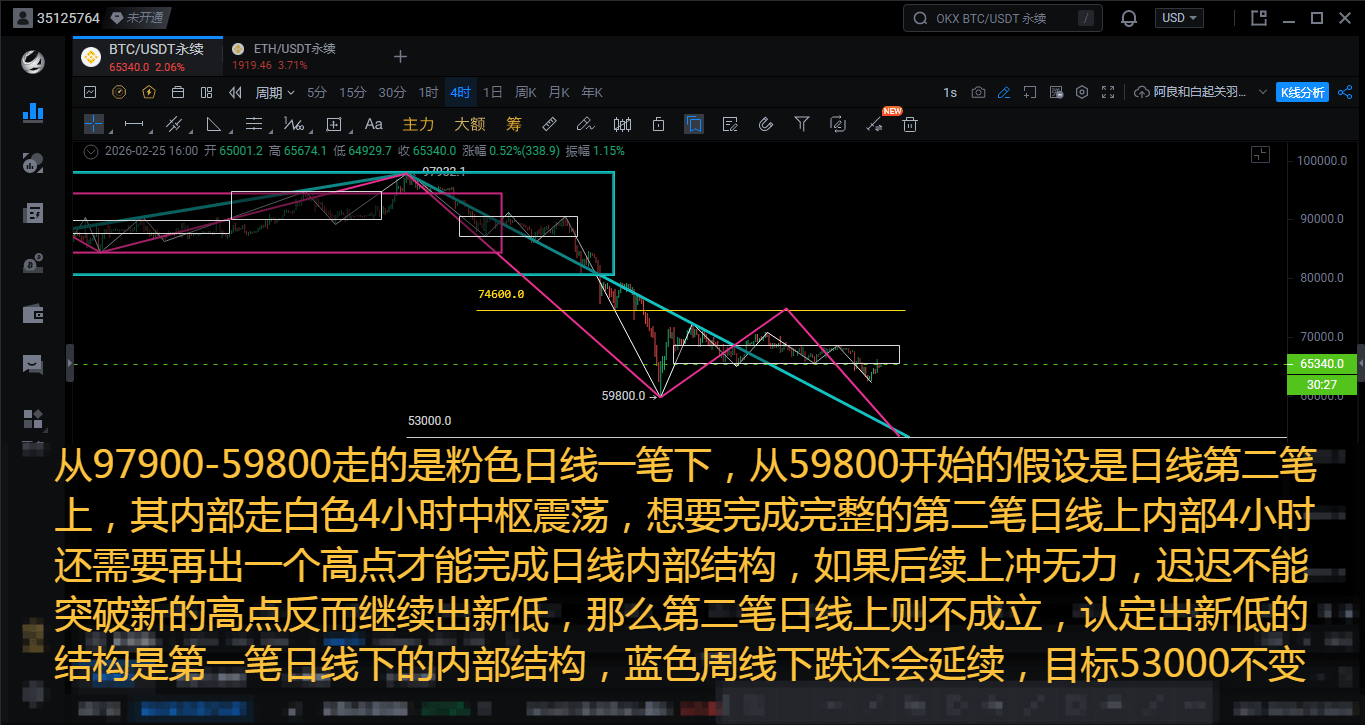Switch to the ETH/USDT永续 tab
The width and height of the screenshot is (1365, 725).
pos(285,56)
